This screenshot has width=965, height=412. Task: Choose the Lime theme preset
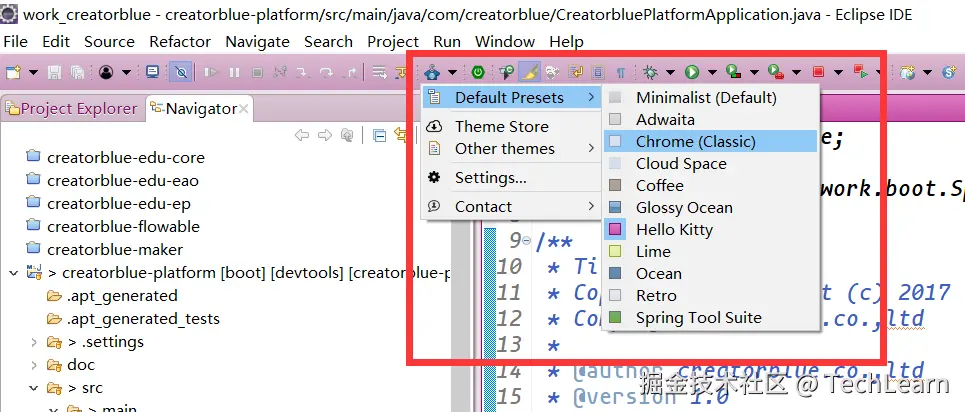(x=710, y=252)
